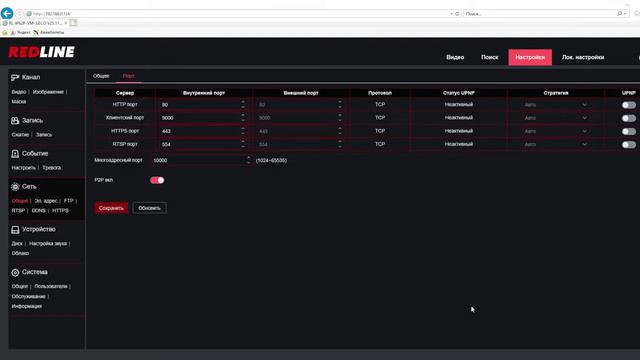Click the Обновить button
640x360 pixels.
149,208
